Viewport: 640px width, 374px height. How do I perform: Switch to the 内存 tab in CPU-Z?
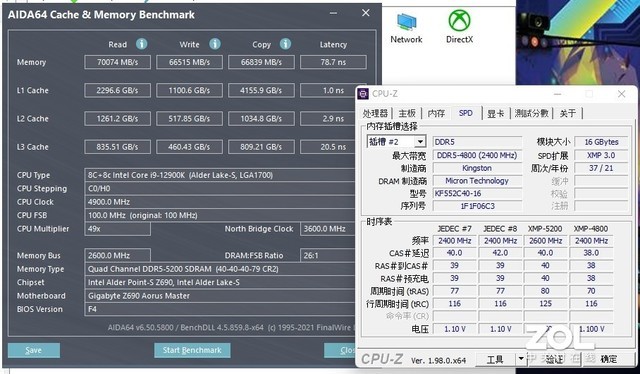436,113
